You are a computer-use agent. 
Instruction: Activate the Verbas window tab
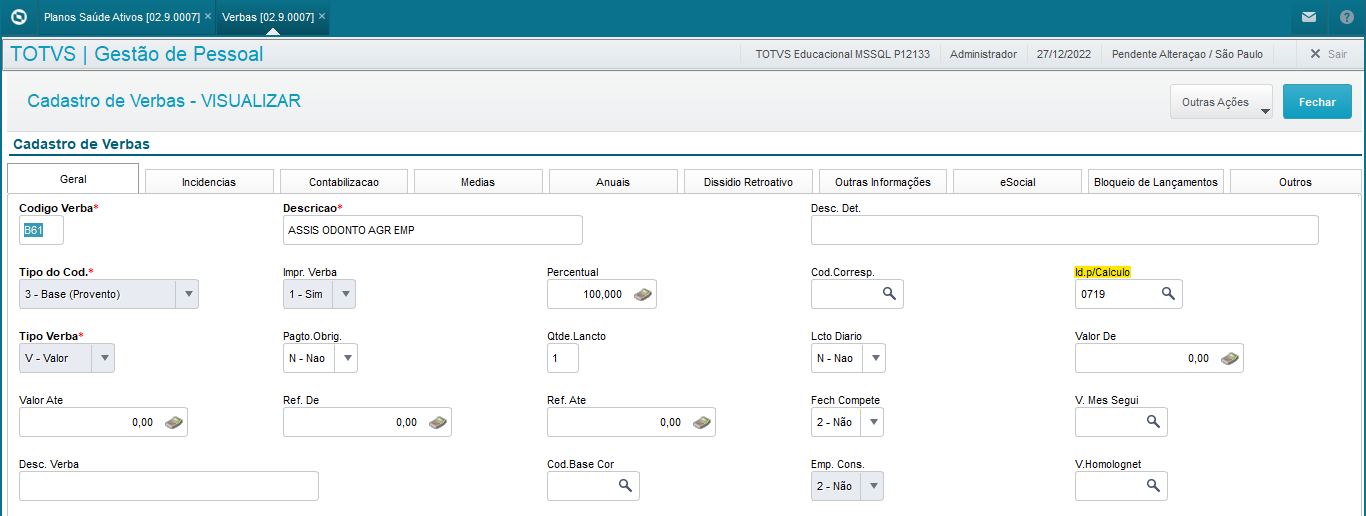tap(267, 17)
